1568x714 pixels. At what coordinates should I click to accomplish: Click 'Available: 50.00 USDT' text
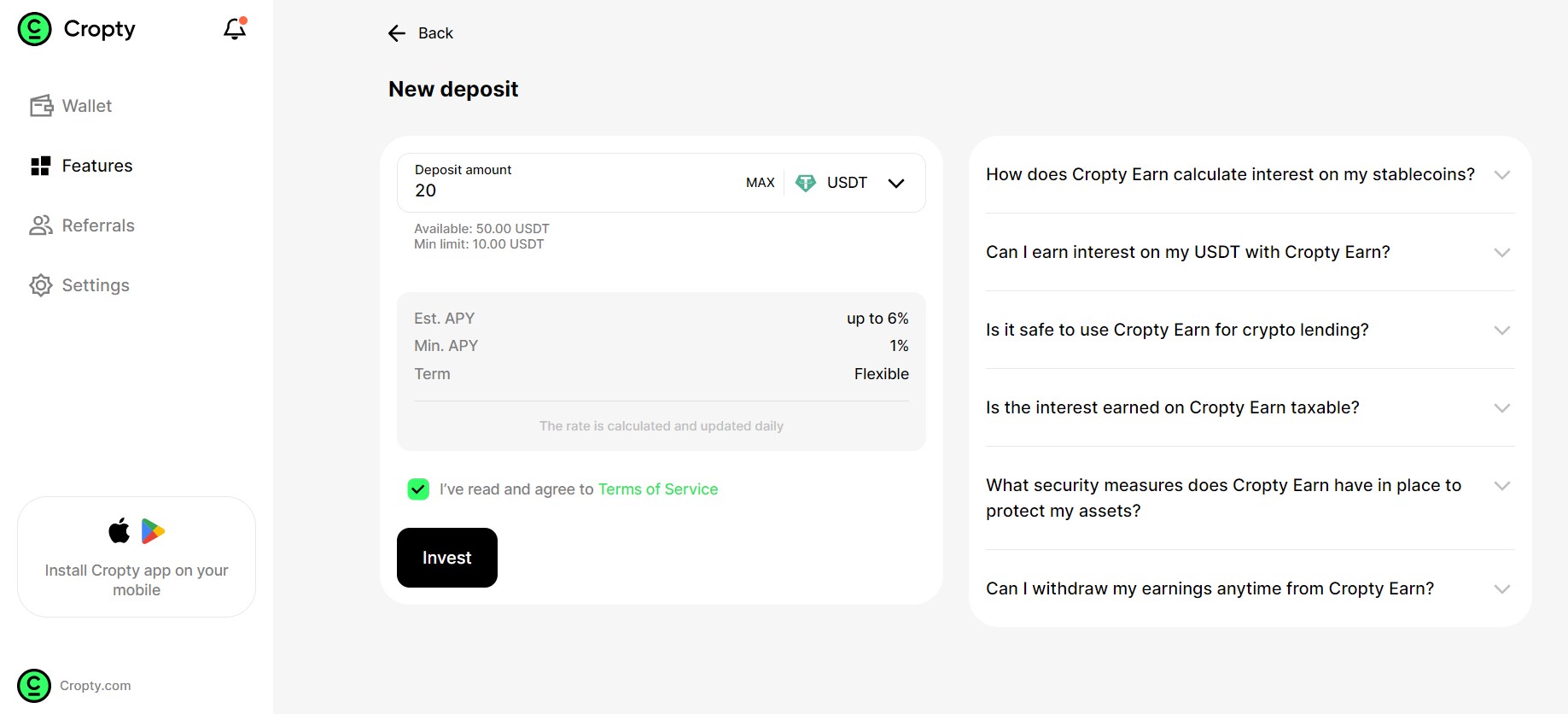[482, 229]
